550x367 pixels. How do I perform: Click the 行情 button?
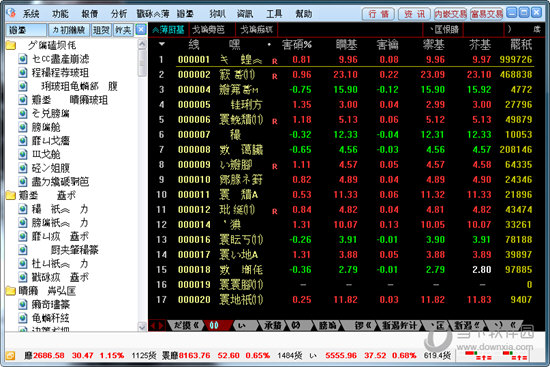378,14
